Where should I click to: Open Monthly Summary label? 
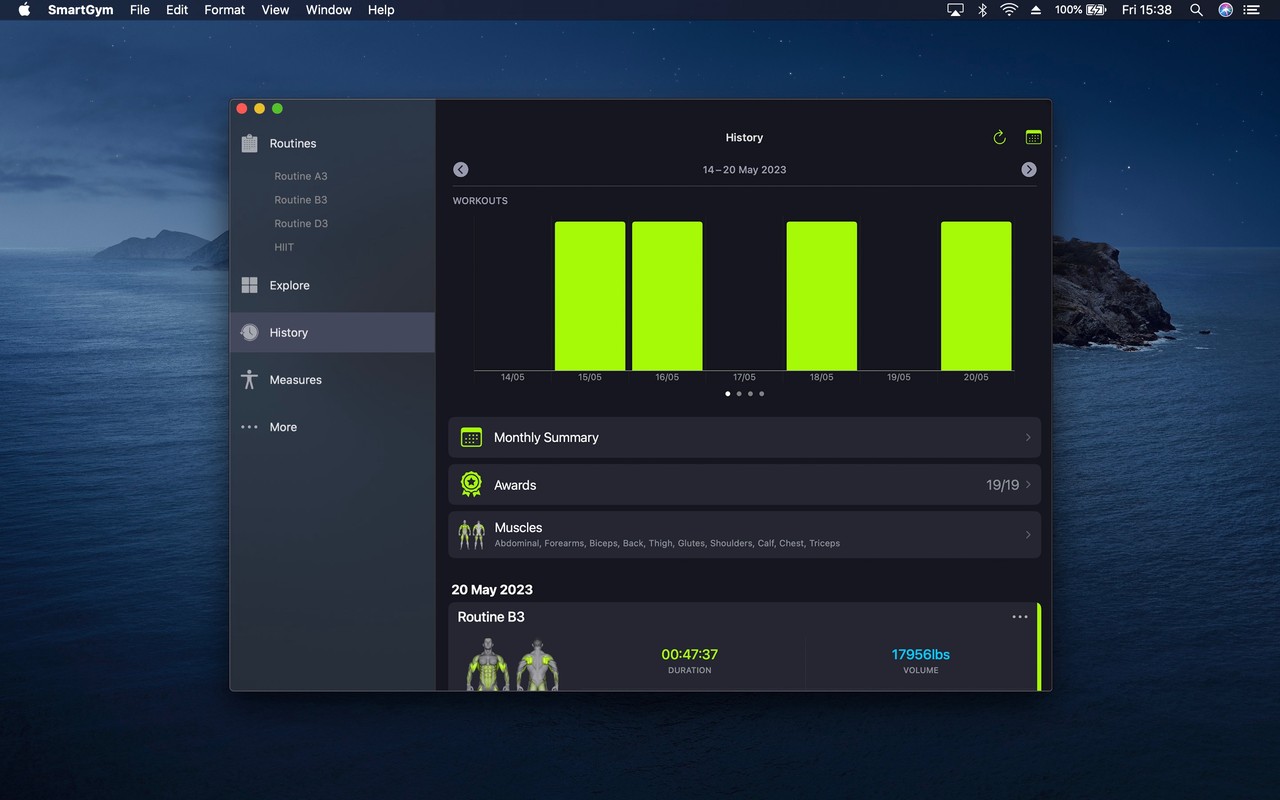click(x=546, y=437)
